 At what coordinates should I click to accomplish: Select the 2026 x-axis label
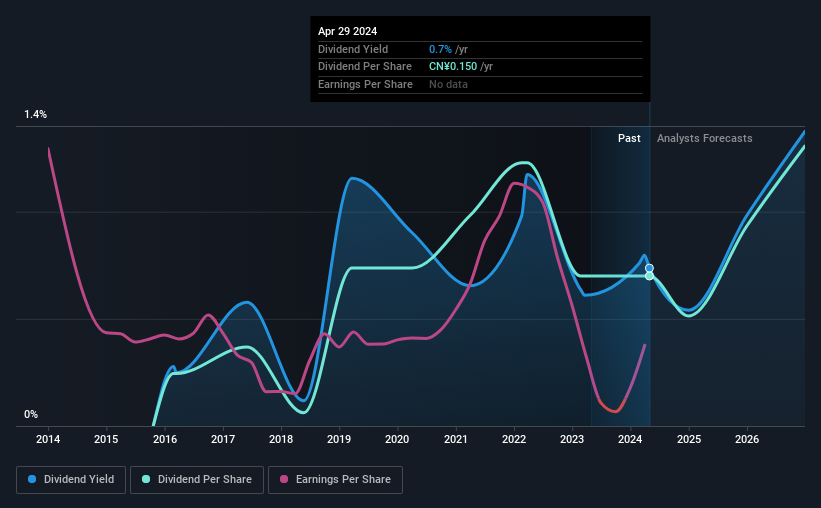pos(747,439)
